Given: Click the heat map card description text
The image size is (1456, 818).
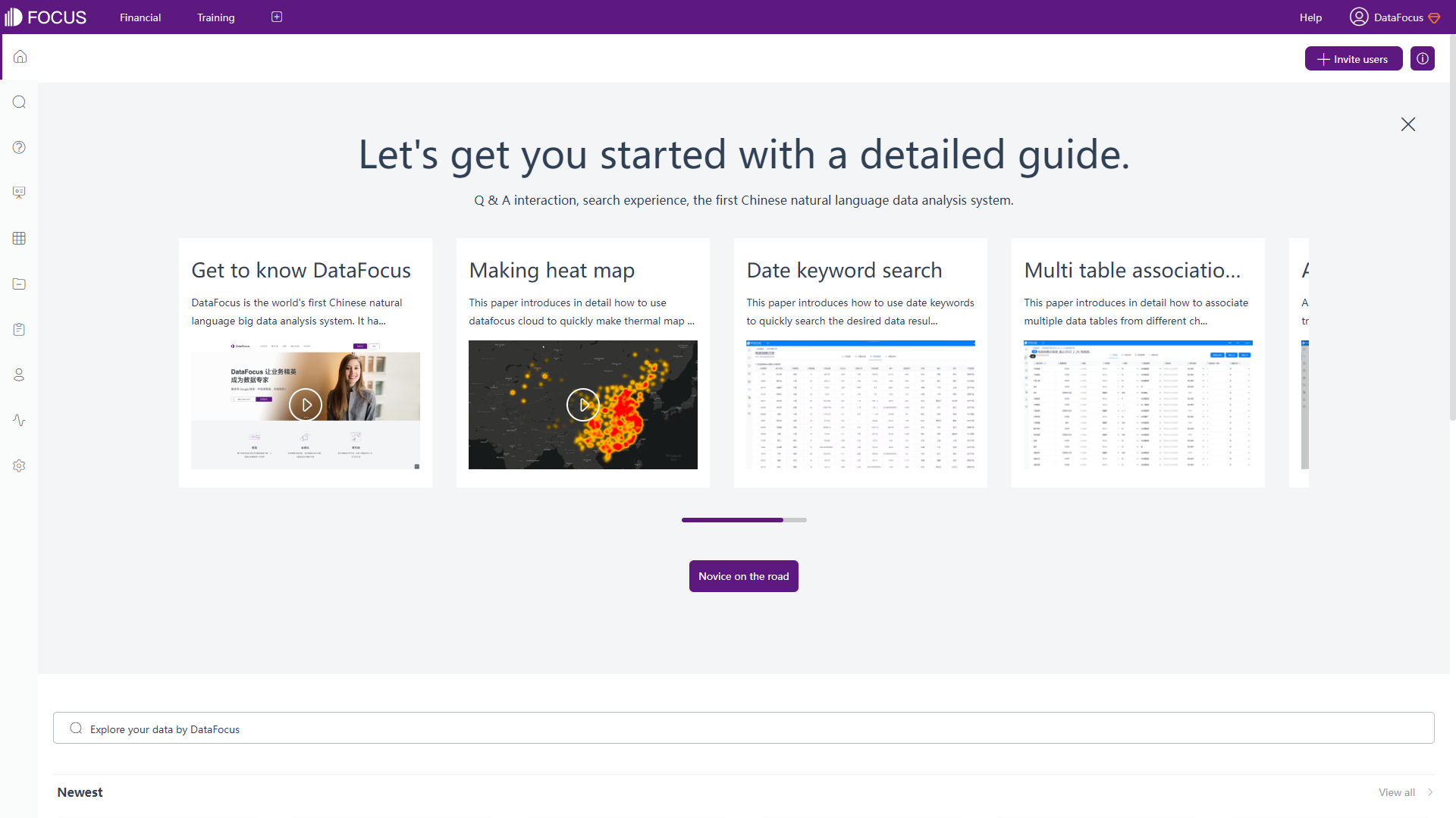Looking at the screenshot, I should click(582, 312).
